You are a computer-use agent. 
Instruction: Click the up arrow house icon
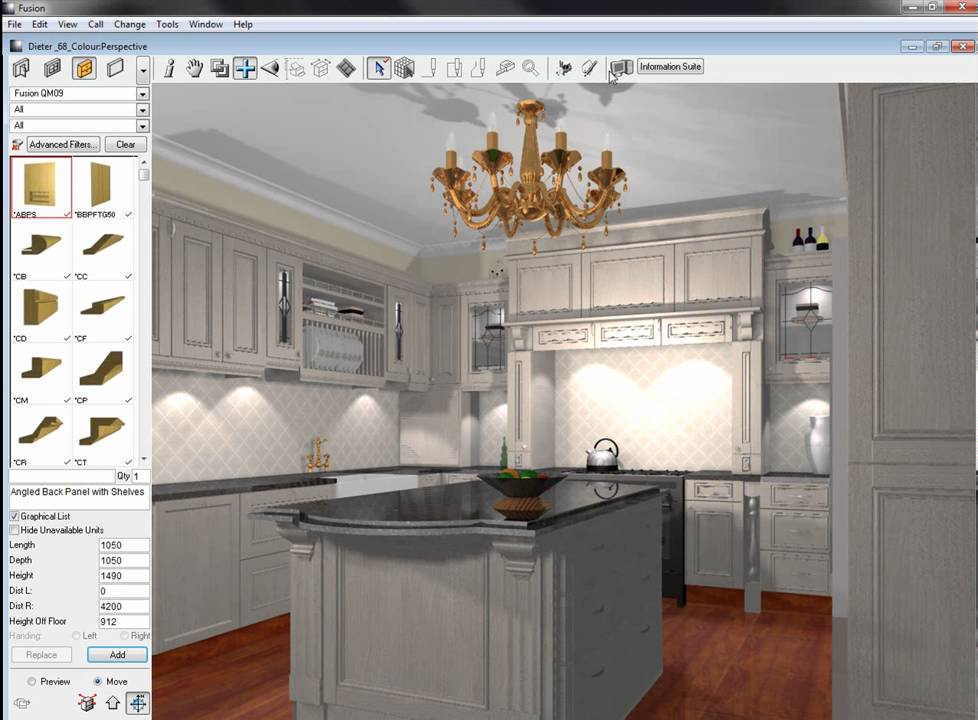coord(113,703)
